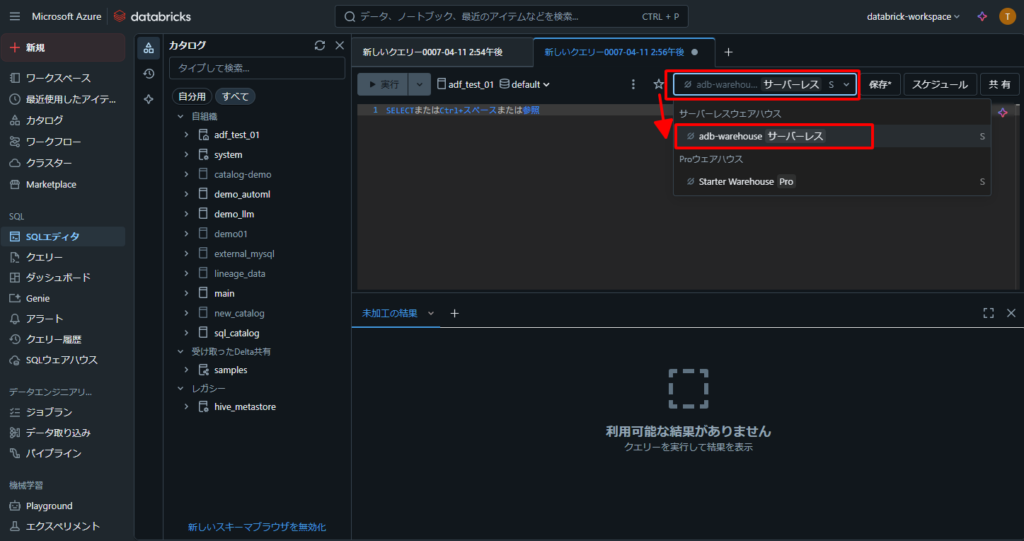Select the 自分用 filter toggle
This screenshot has width=1024, height=541.
(x=192, y=97)
